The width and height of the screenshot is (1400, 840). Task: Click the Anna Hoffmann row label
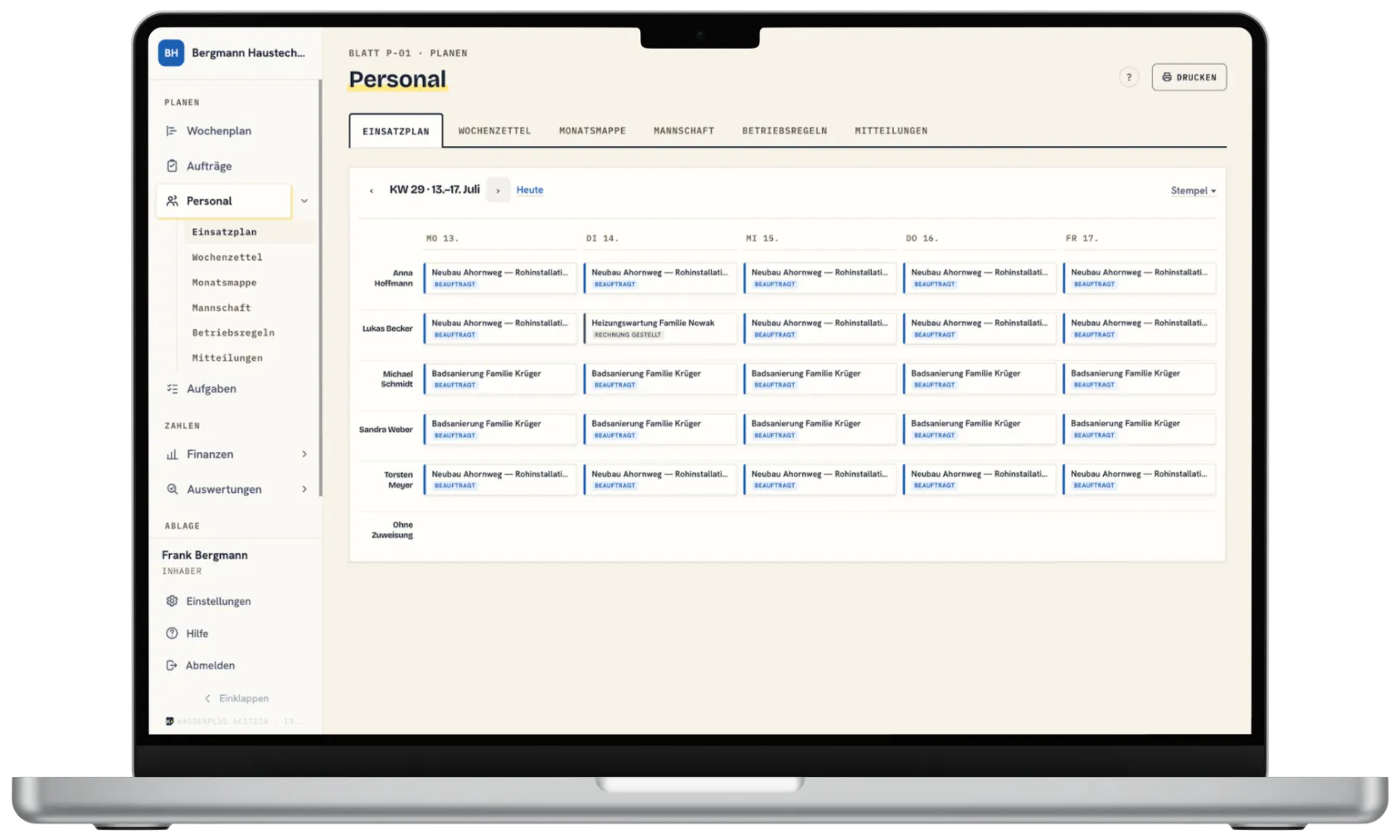[x=393, y=278]
